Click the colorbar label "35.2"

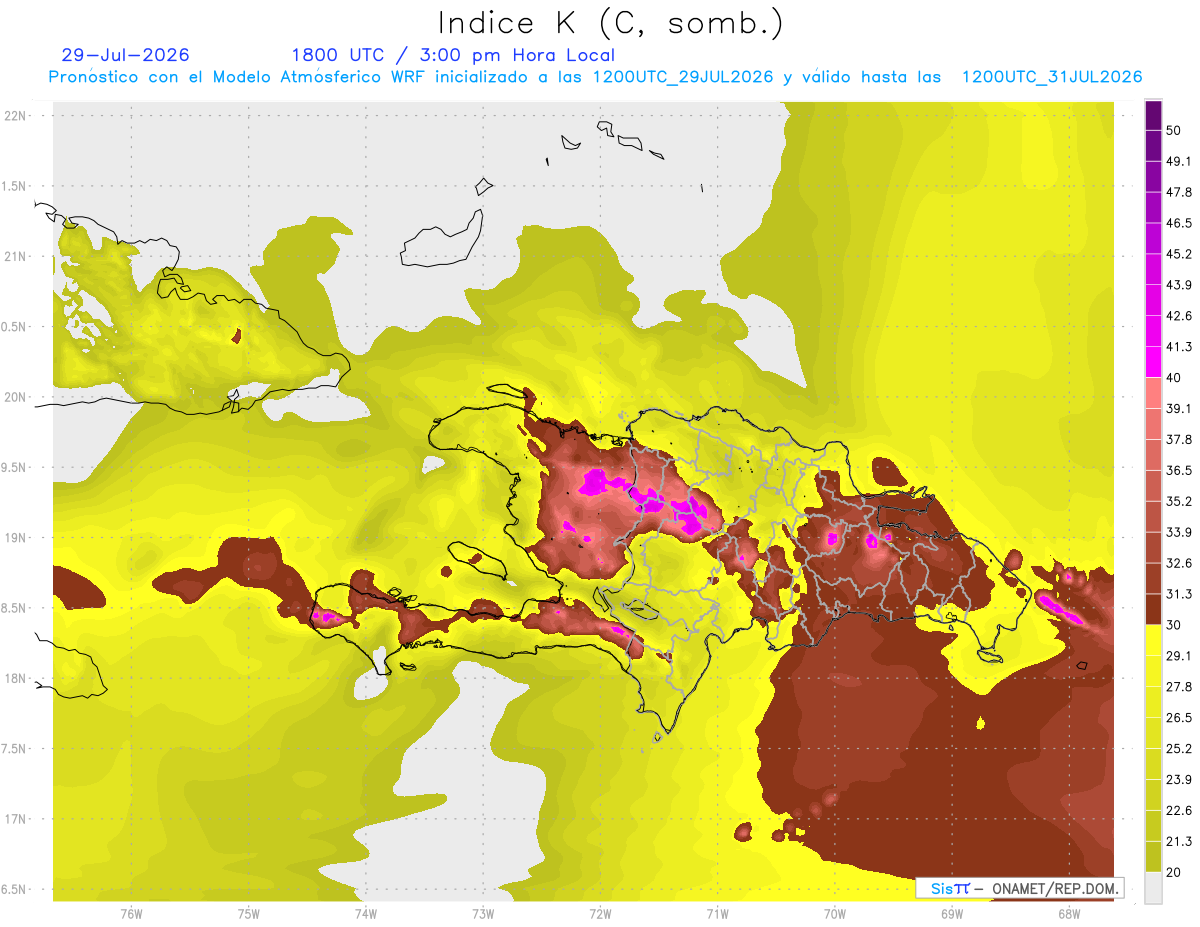1180,501
